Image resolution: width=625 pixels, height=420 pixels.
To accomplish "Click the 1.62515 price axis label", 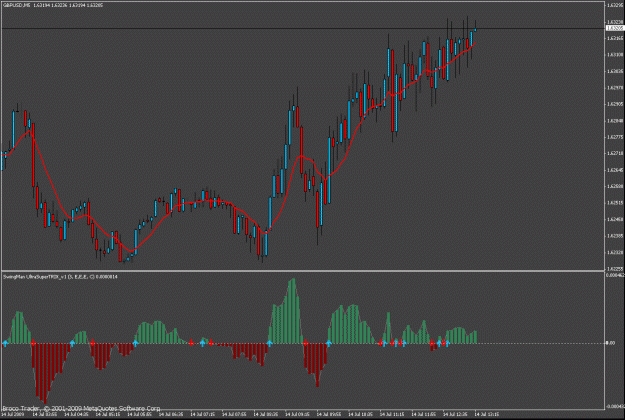I will pyautogui.click(x=616, y=203).
